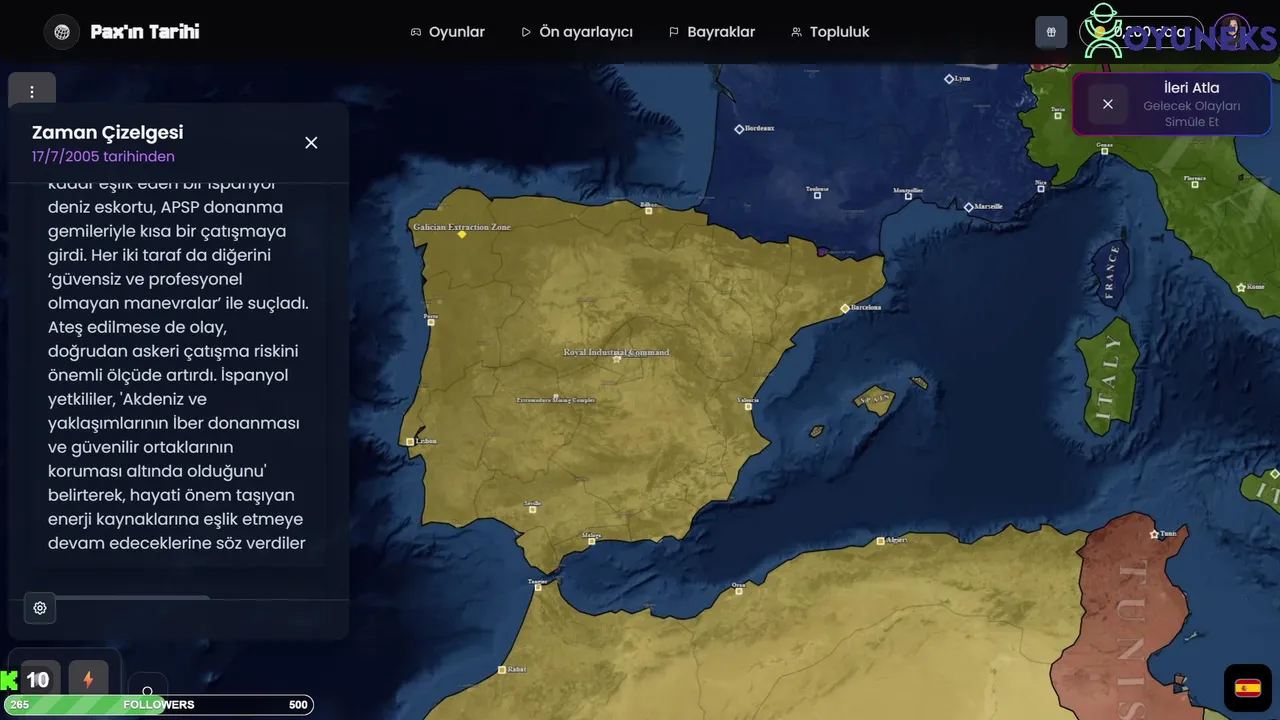Select the Seville city marker
Image resolution: width=1280 pixels, height=720 pixels.
pyautogui.click(x=532, y=509)
